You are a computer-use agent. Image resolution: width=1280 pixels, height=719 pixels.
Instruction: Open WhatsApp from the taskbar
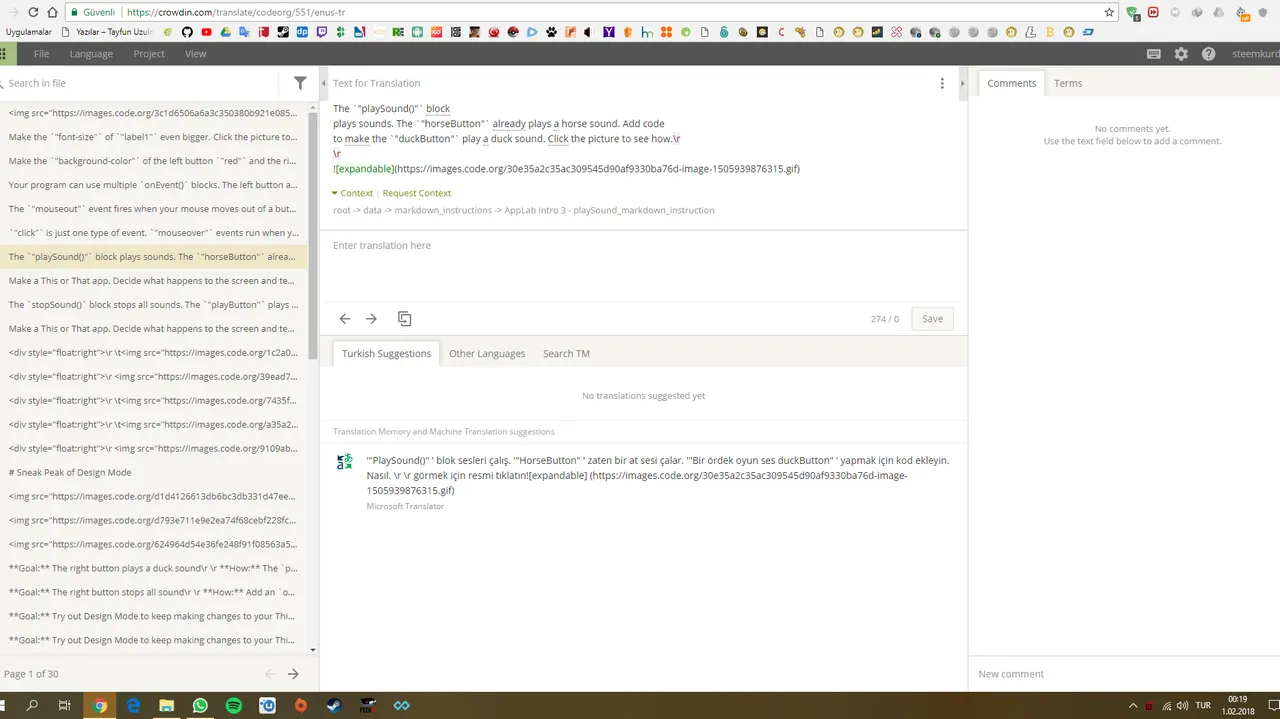[x=200, y=705]
